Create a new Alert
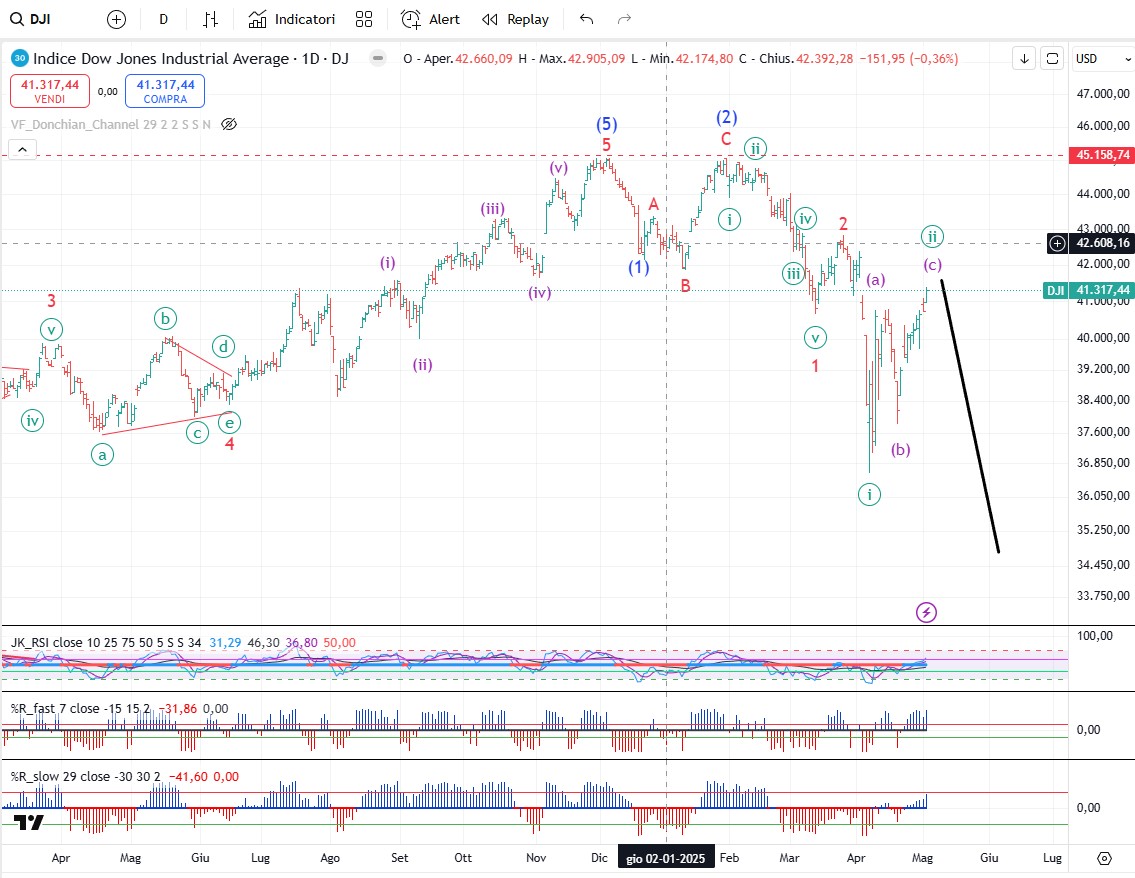The image size is (1135, 878). (430, 20)
